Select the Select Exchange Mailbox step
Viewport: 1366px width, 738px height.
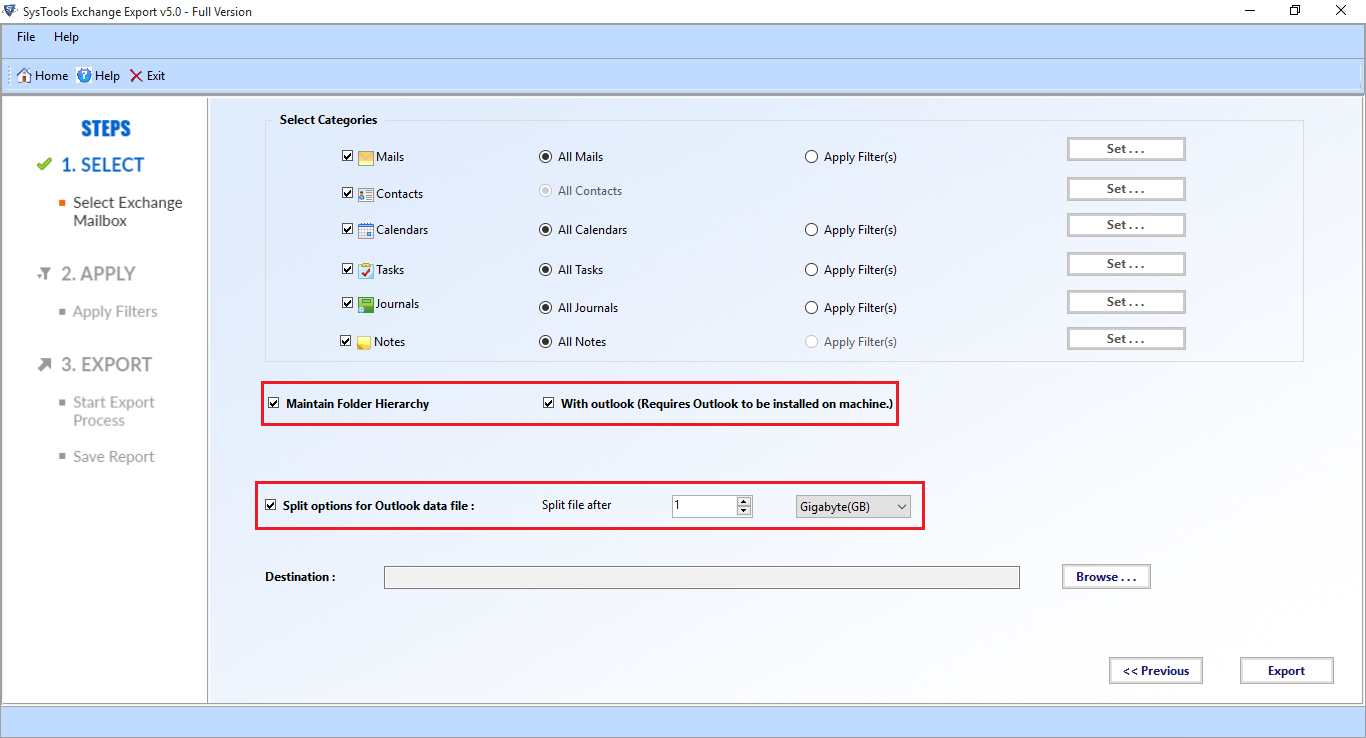tap(127, 211)
